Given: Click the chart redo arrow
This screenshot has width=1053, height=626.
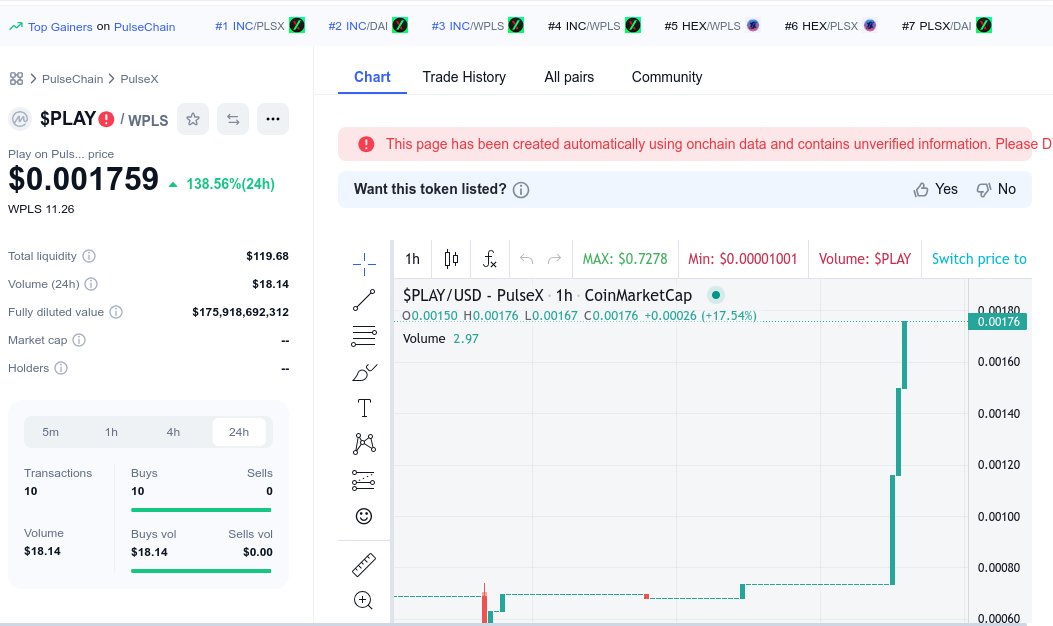Looking at the screenshot, I should [x=554, y=259].
